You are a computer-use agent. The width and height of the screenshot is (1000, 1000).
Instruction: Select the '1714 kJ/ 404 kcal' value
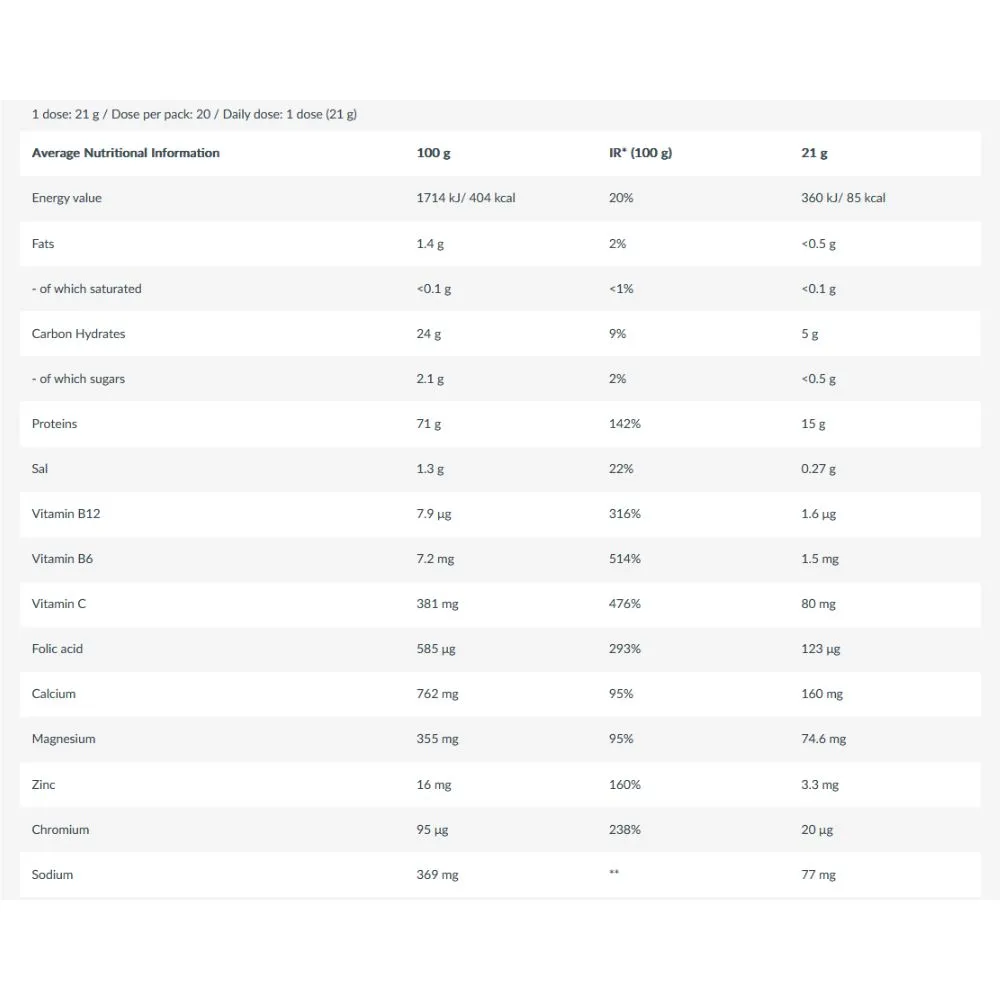466,198
